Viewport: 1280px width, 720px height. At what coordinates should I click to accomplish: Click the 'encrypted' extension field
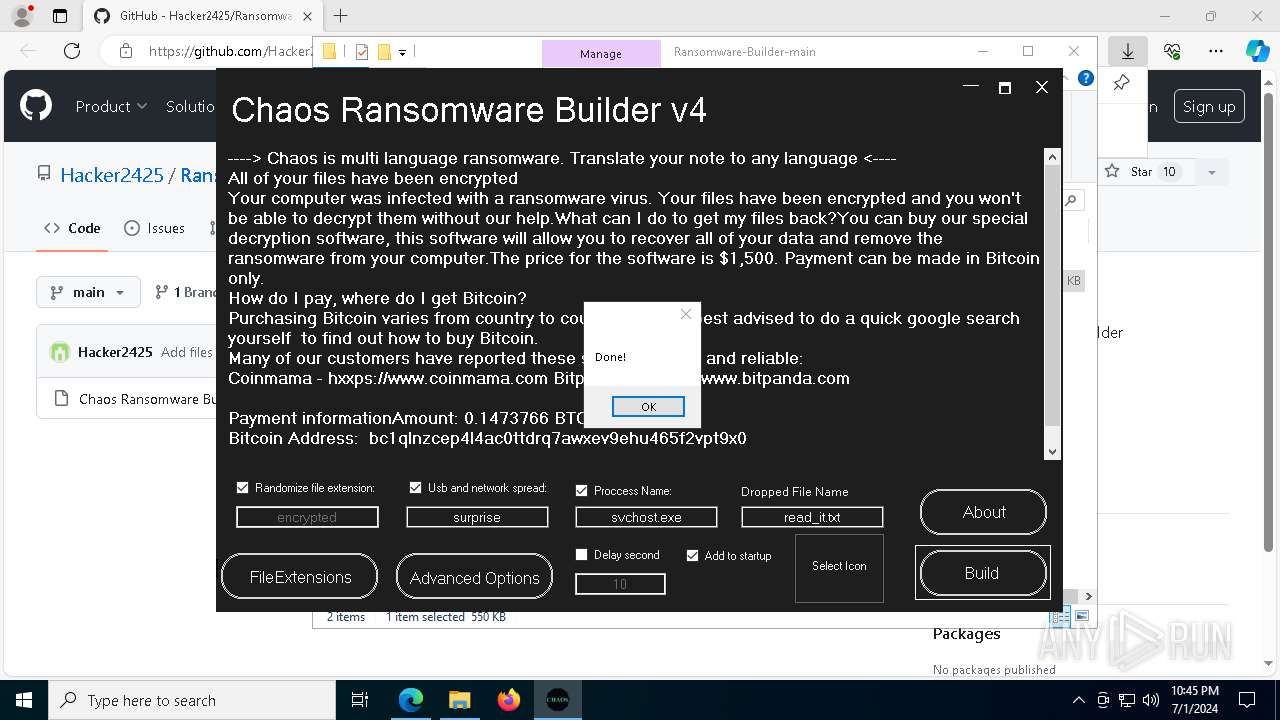[x=307, y=517]
